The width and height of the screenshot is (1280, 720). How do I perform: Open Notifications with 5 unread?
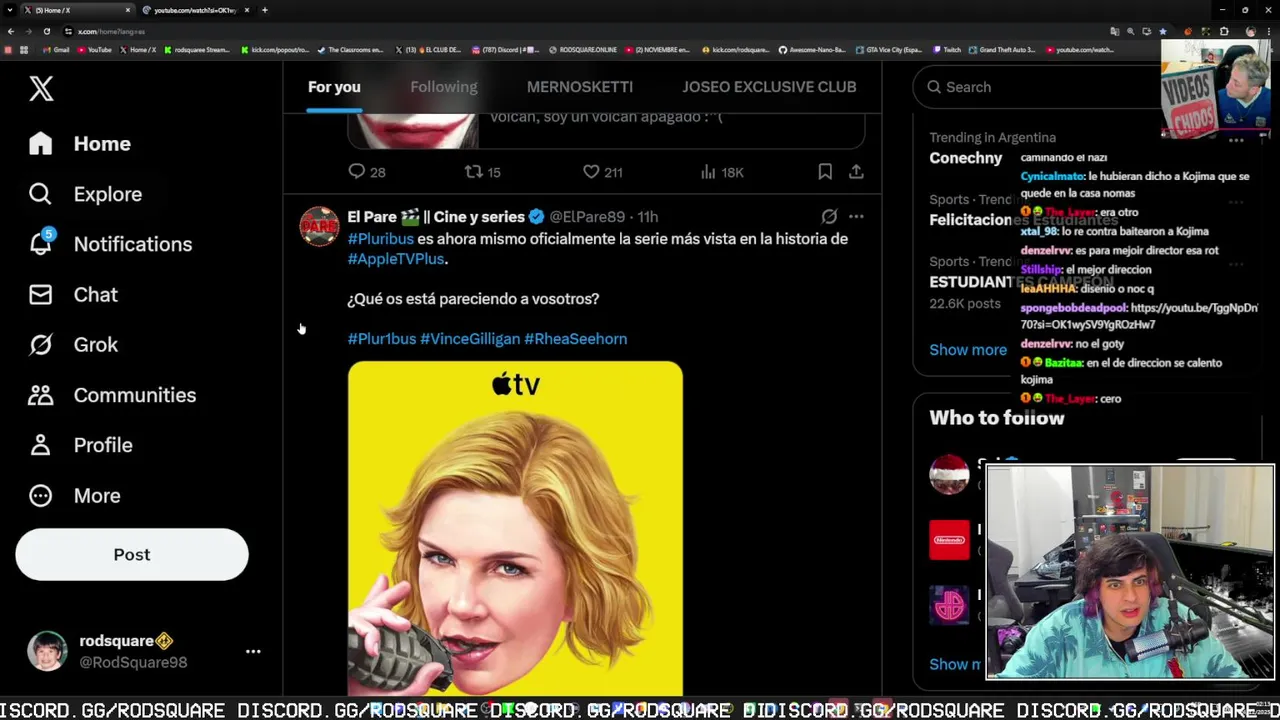point(110,244)
